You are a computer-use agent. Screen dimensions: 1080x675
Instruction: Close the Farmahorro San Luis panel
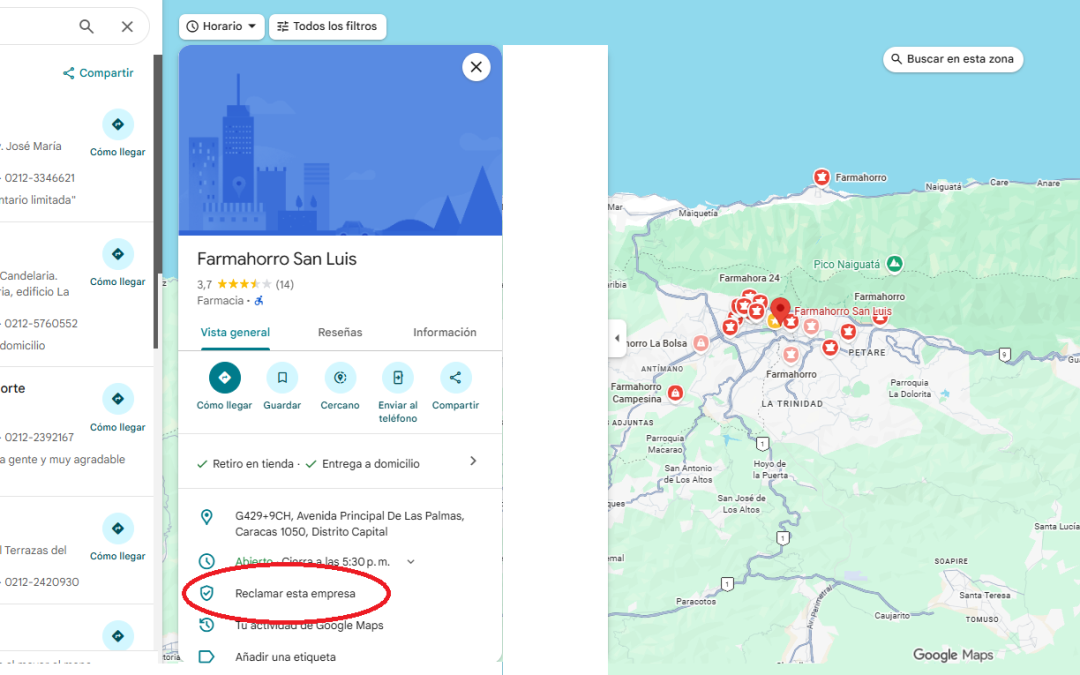tap(476, 67)
